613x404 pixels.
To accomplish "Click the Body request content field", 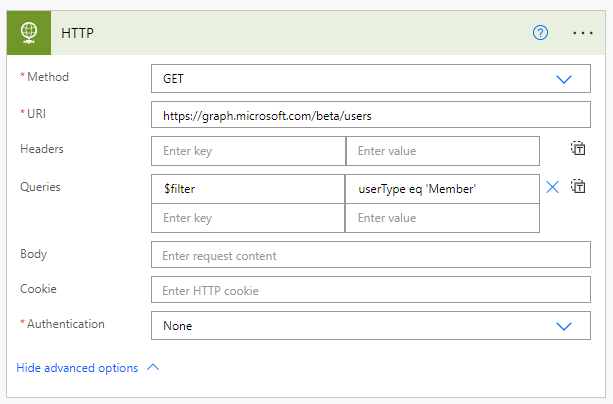I will pyautogui.click(x=370, y=255).
